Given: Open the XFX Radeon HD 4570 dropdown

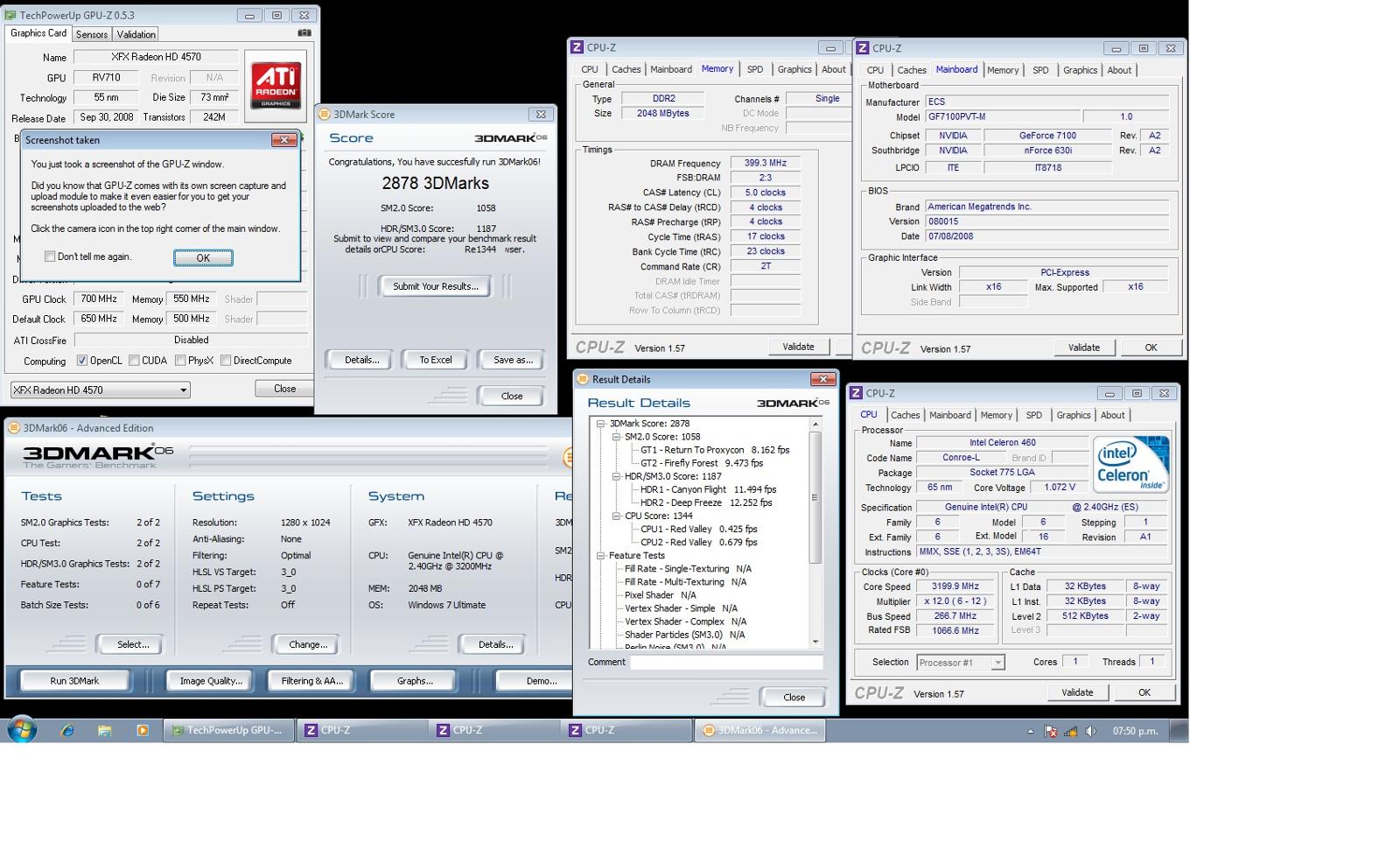Looking at the screenshot, I should 100,390.
